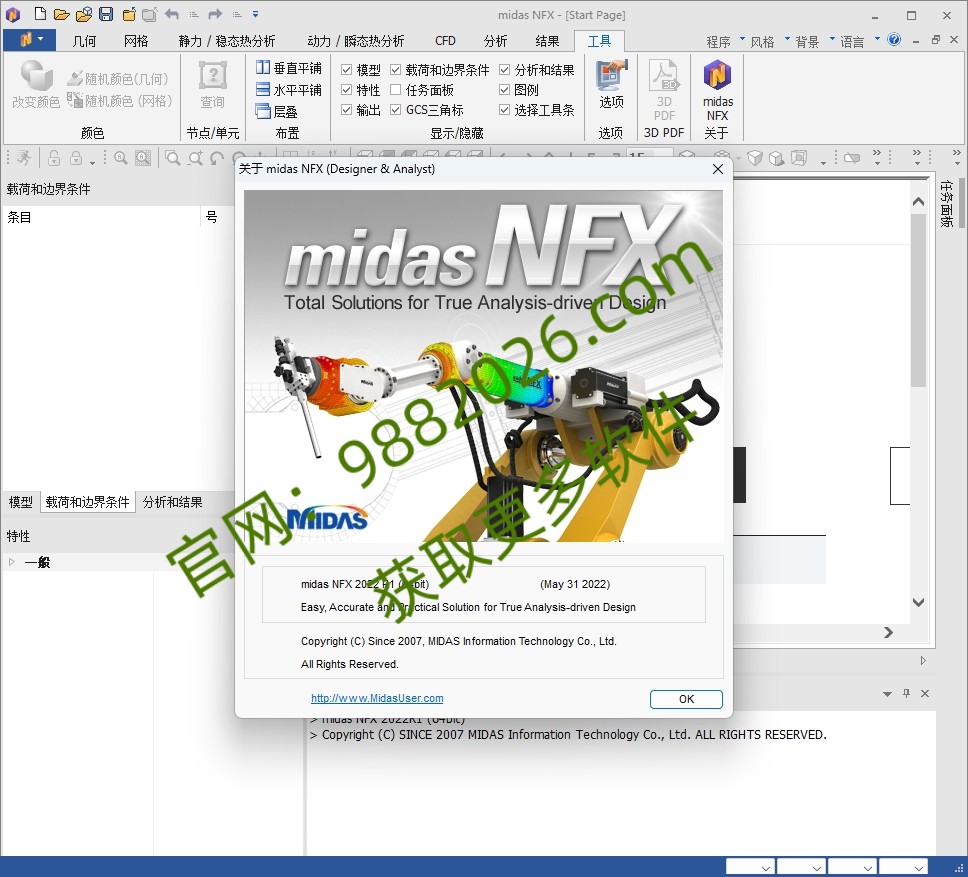
Task: Click the undo arrow
Action: click(x=172, y=14)
